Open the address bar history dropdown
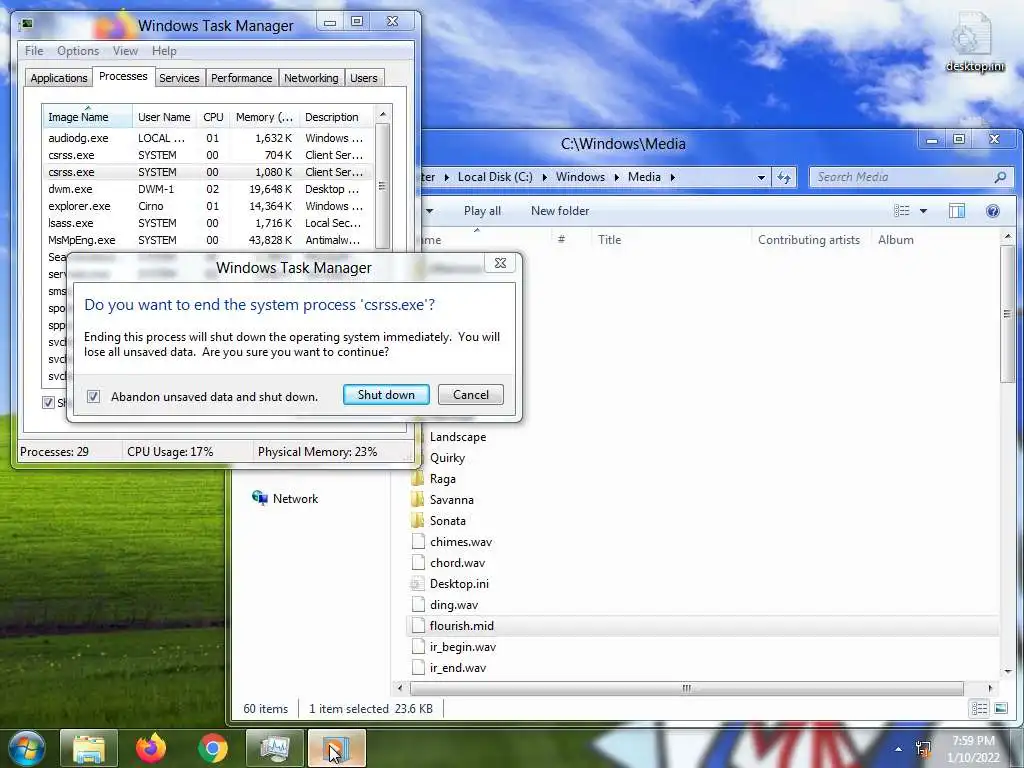The image size is (1024, 768). [761, 177]
